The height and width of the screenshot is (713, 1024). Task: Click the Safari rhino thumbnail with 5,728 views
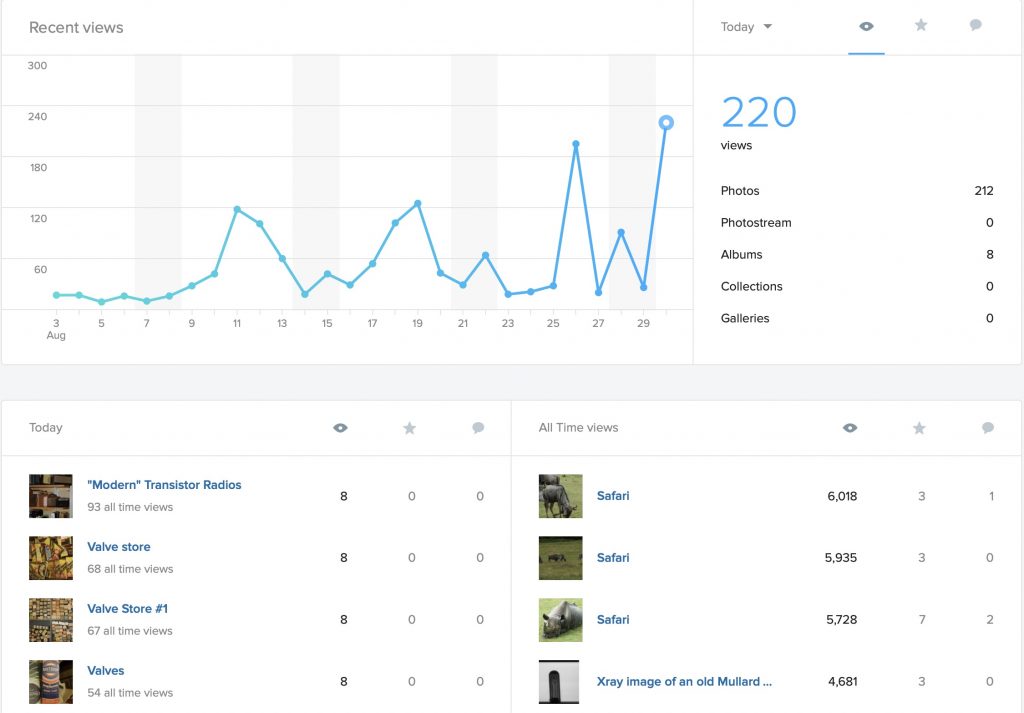pyautogui.click(x=560, y=620)
